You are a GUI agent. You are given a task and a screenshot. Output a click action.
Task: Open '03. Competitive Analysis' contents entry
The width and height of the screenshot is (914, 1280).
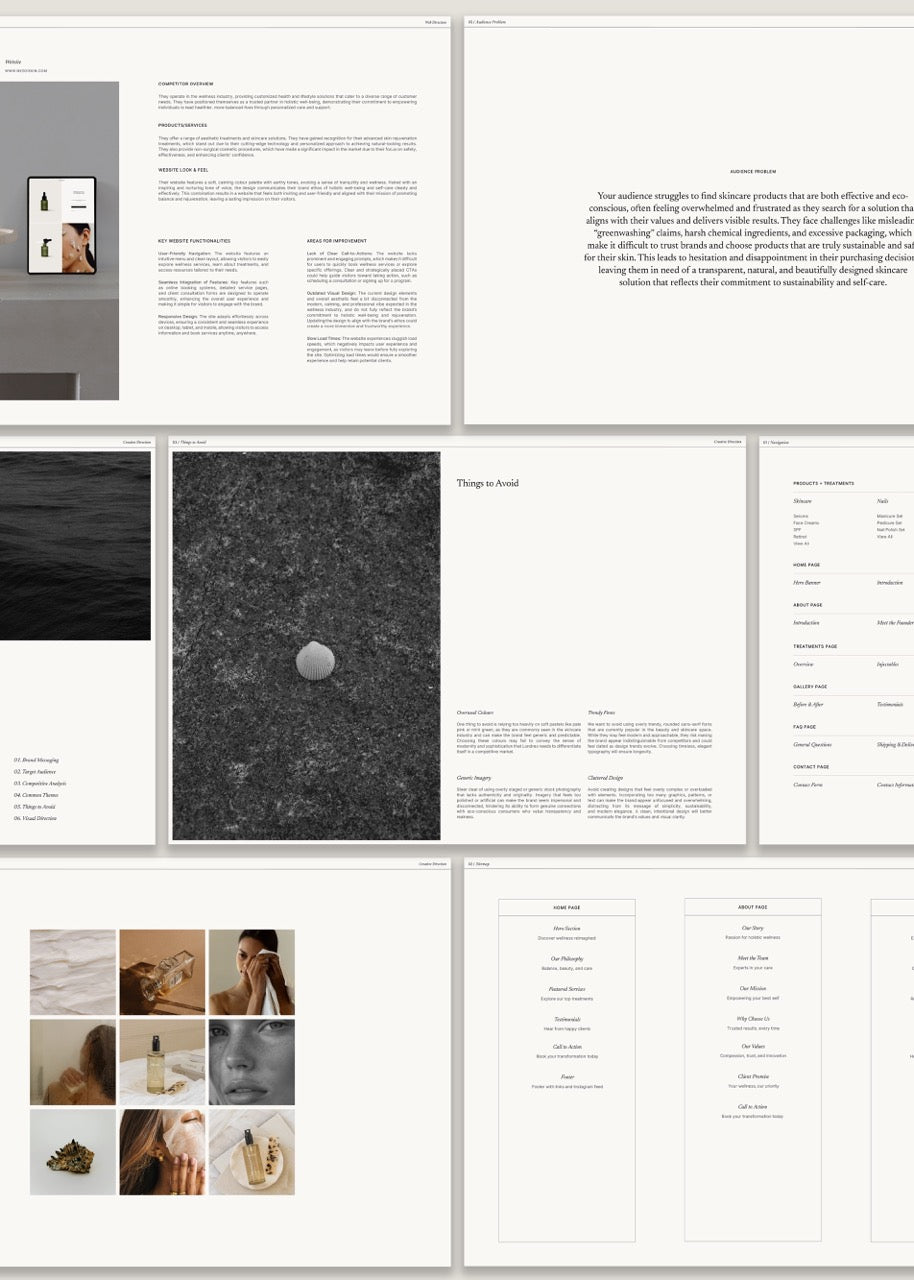coord(41,783)
